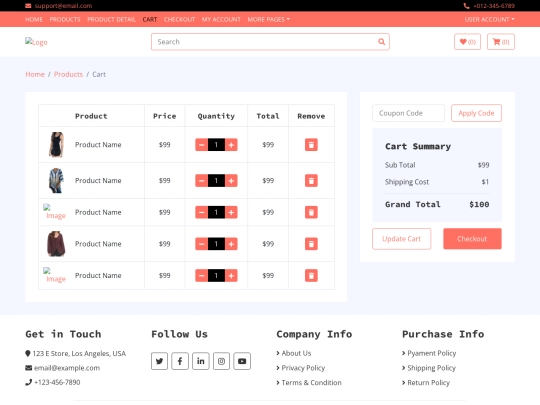Click the support@email.com address in top bar
This screenshot has height=405, width=540.
[x=63, y=6]
